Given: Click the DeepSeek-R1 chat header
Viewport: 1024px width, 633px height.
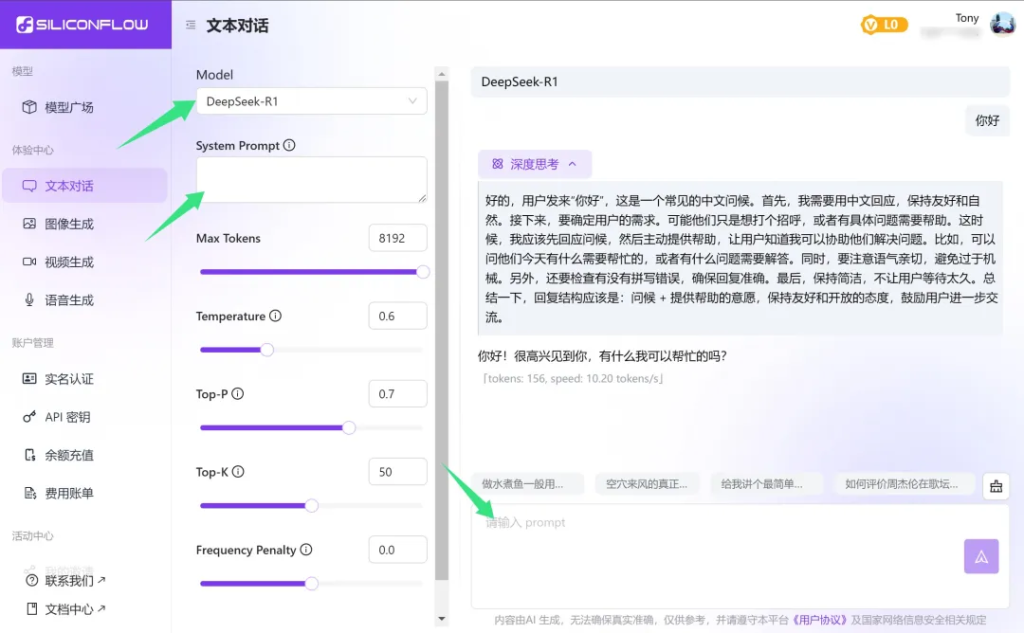Looking at the screenshot, I should point(740,82).
